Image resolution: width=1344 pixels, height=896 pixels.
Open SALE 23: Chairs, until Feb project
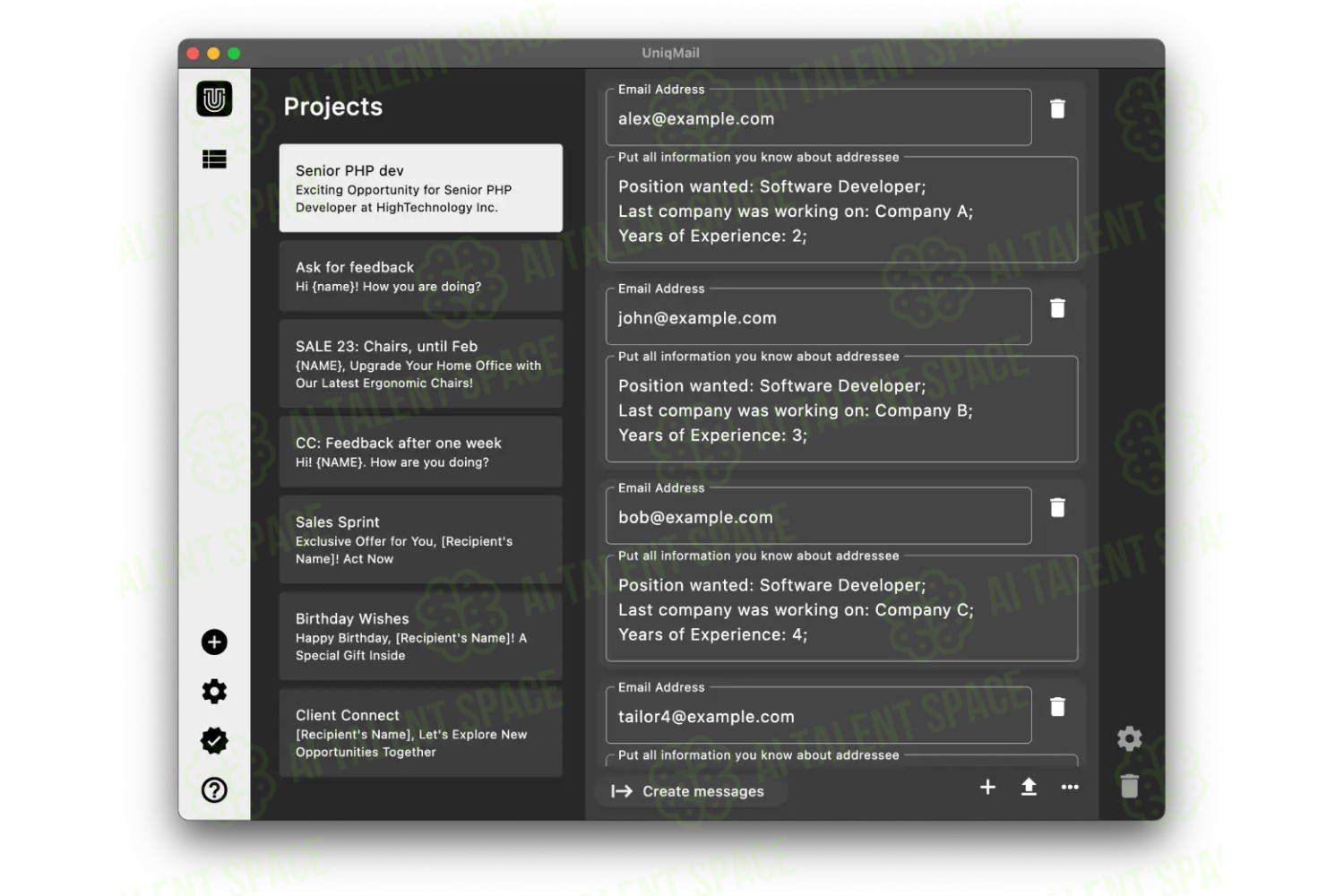click(421, 364)
